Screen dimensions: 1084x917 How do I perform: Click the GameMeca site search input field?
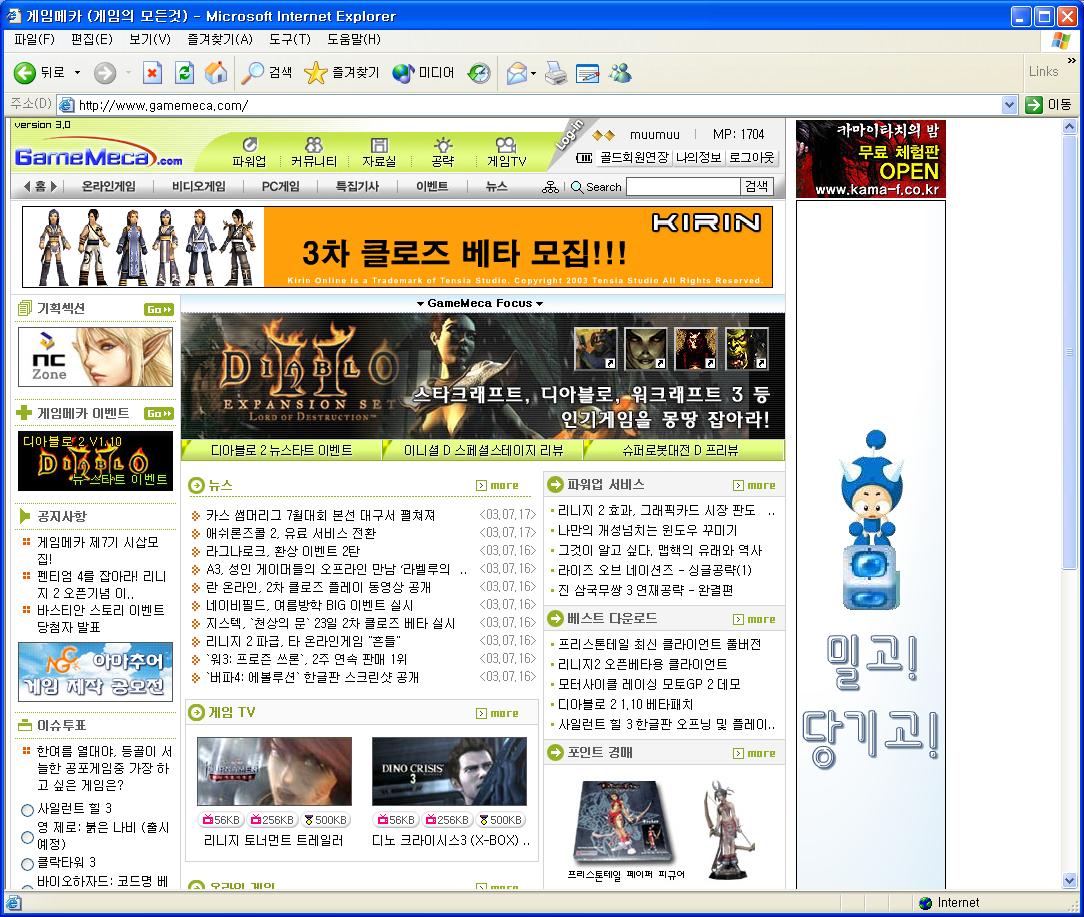tap(682, 186)
